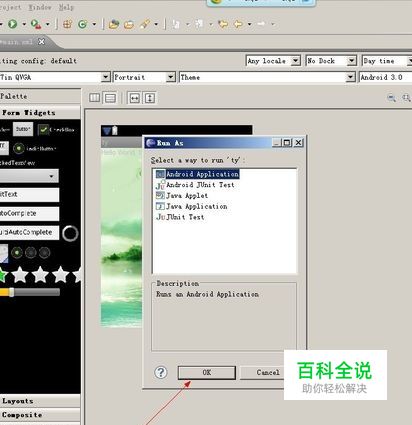412x425 pixels.
Task: Select Java Application run option
Action: [x=192, y=206]
